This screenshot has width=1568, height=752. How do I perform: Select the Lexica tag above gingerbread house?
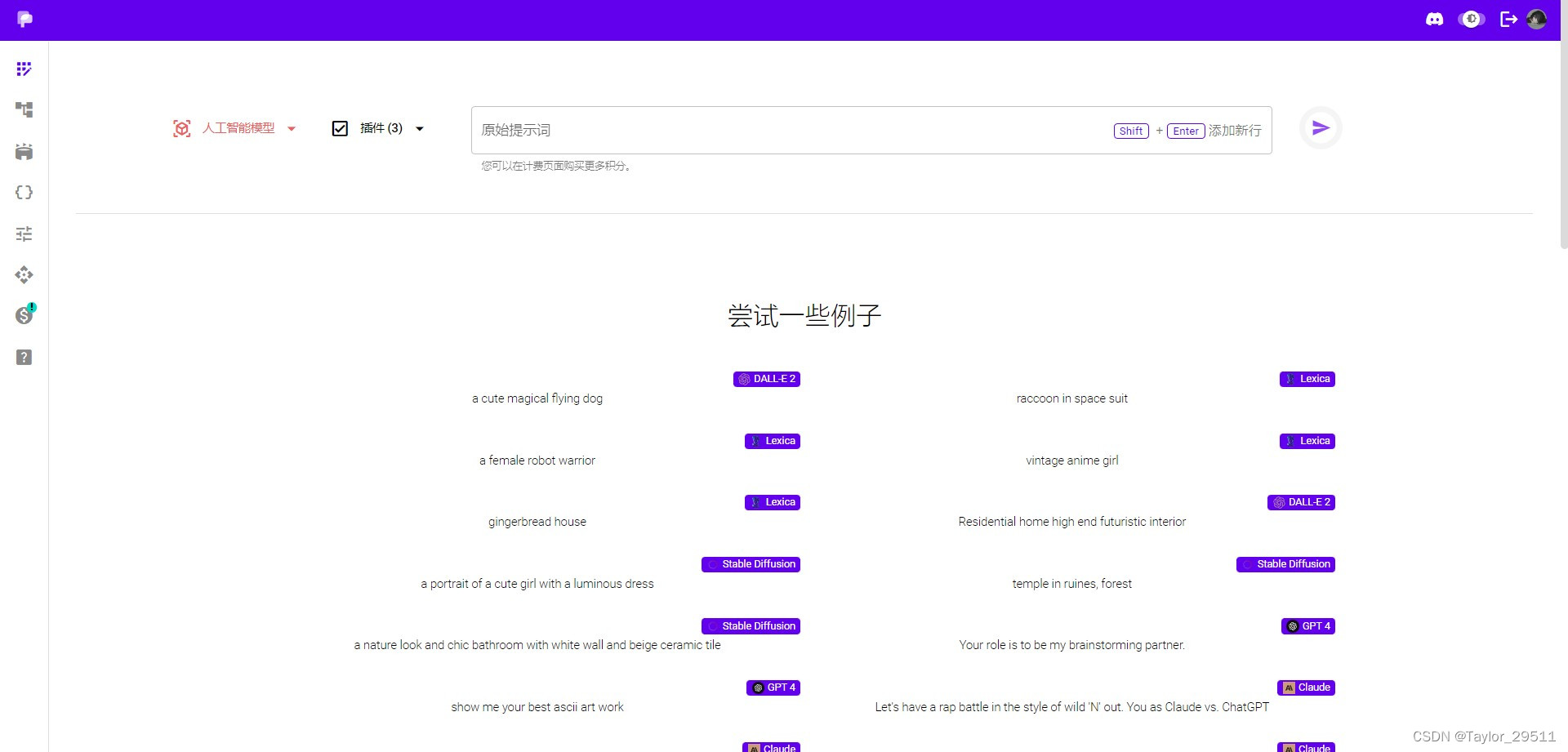(773, 502)
